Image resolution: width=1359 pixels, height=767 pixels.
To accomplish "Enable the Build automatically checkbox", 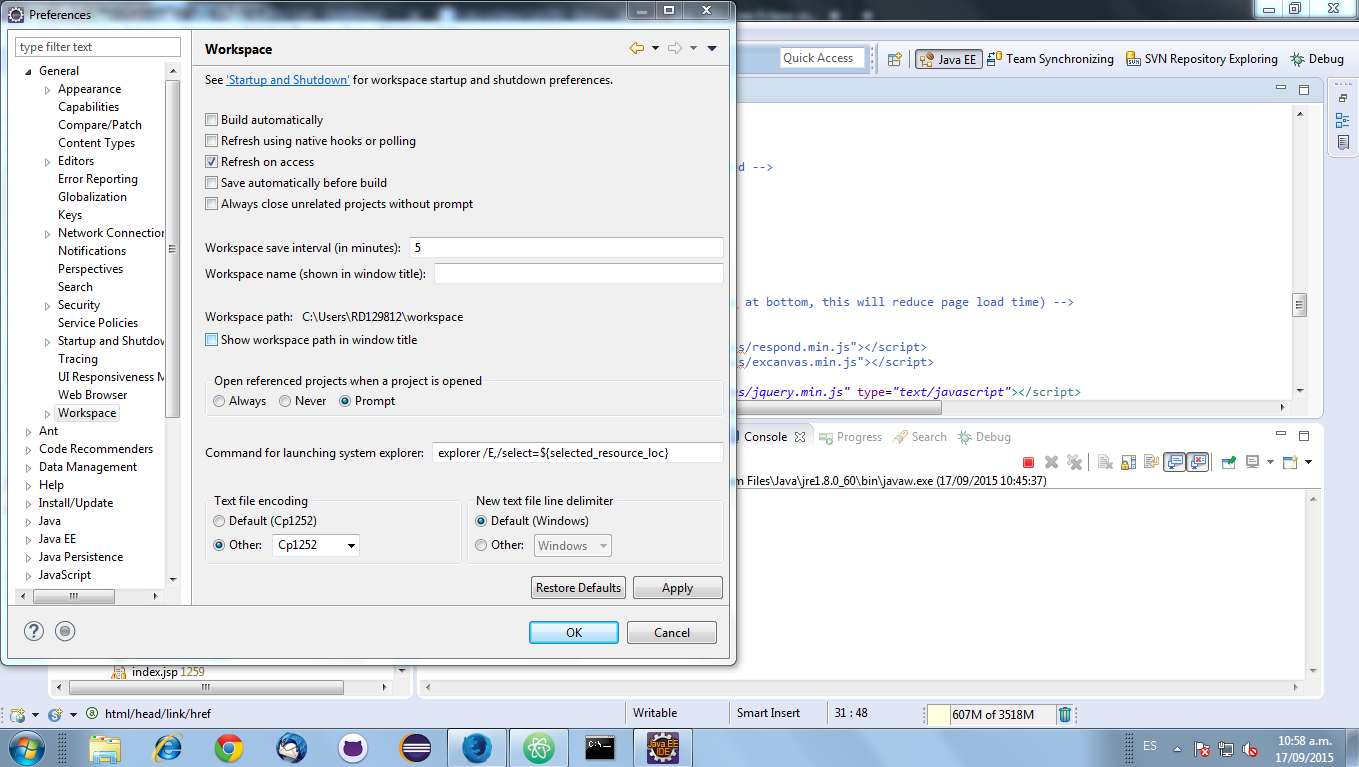I will 211,120.
